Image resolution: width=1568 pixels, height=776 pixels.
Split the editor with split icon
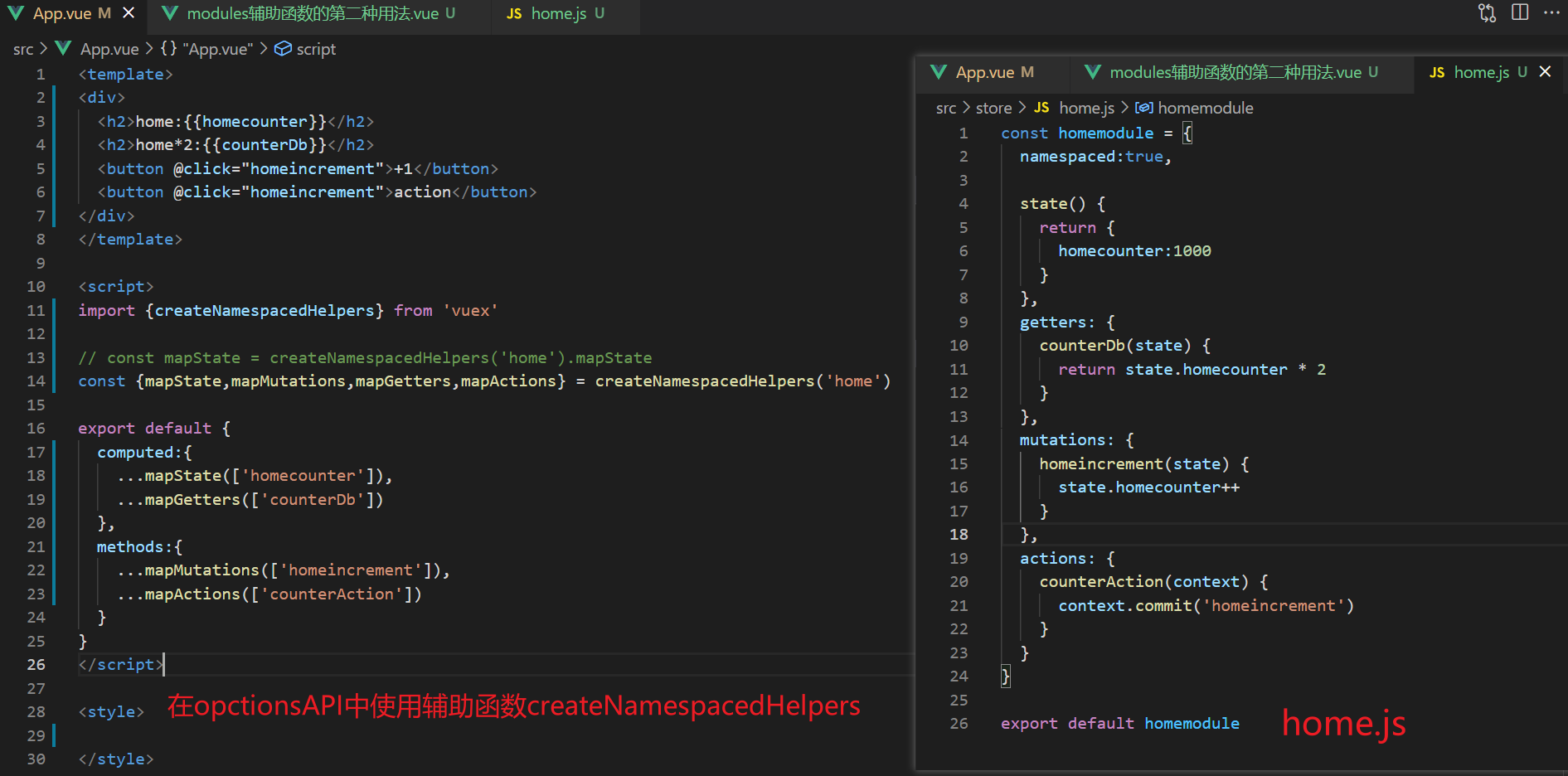pos(1520,12)
